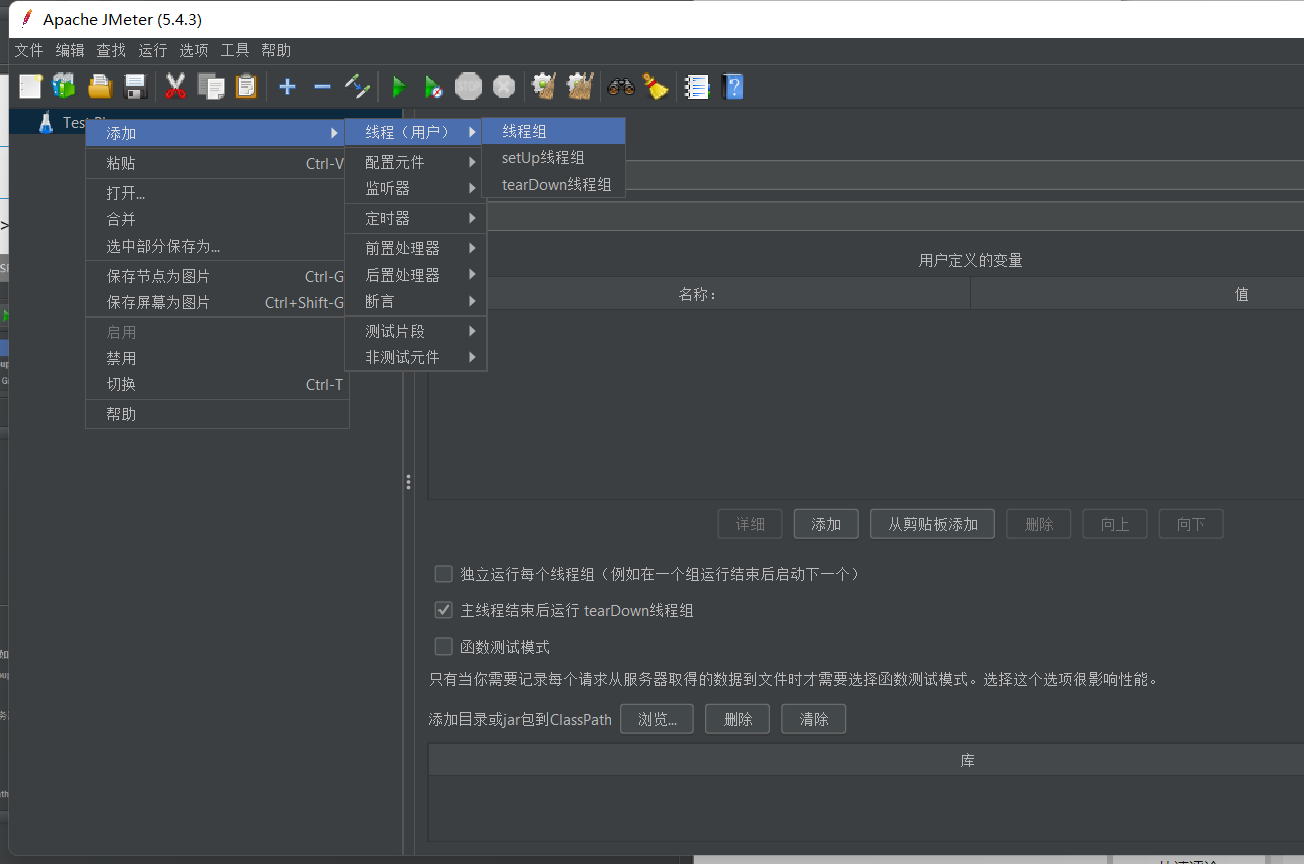Viewport: 1304px width, 864px height.
Task: Open the 查找 menu
Action: click(x=111, y=50)
